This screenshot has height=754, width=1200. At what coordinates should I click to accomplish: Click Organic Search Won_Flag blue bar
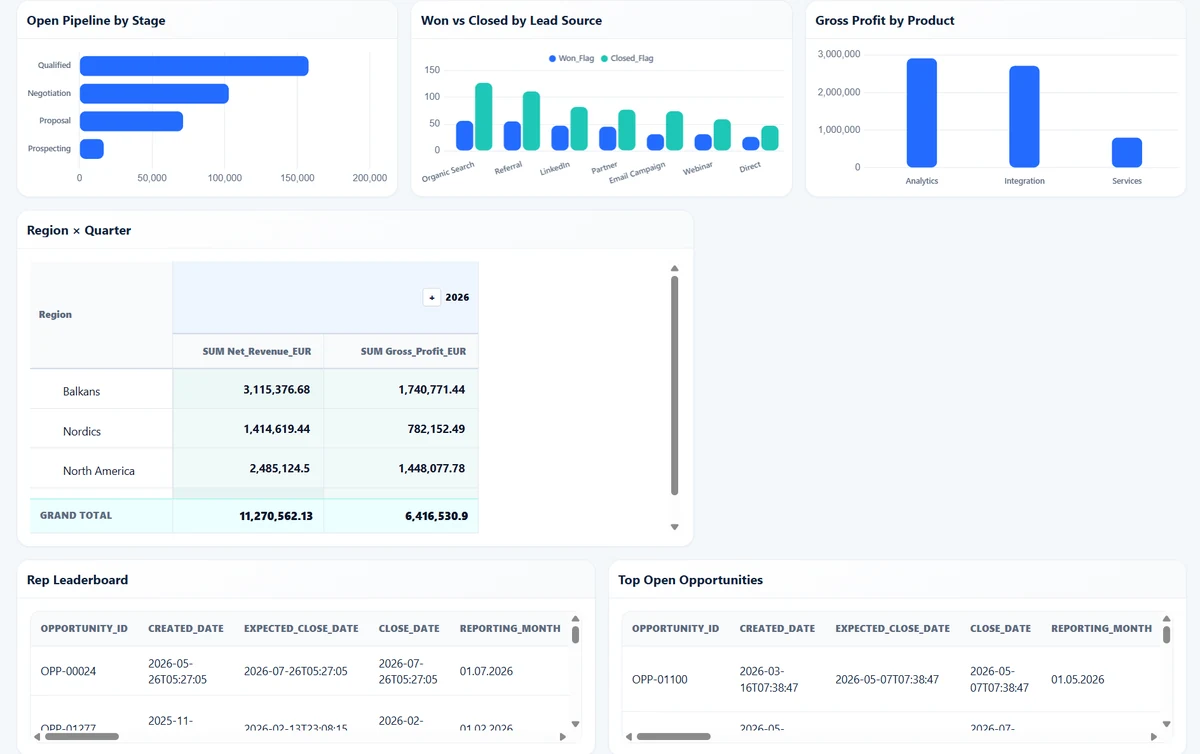(x=464, y=136)
